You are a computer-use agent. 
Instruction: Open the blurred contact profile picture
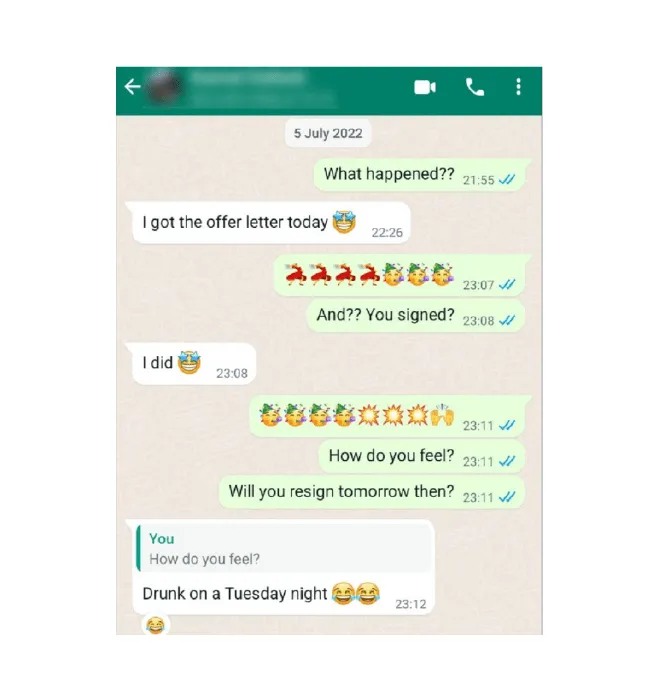[x=164, y=87]
